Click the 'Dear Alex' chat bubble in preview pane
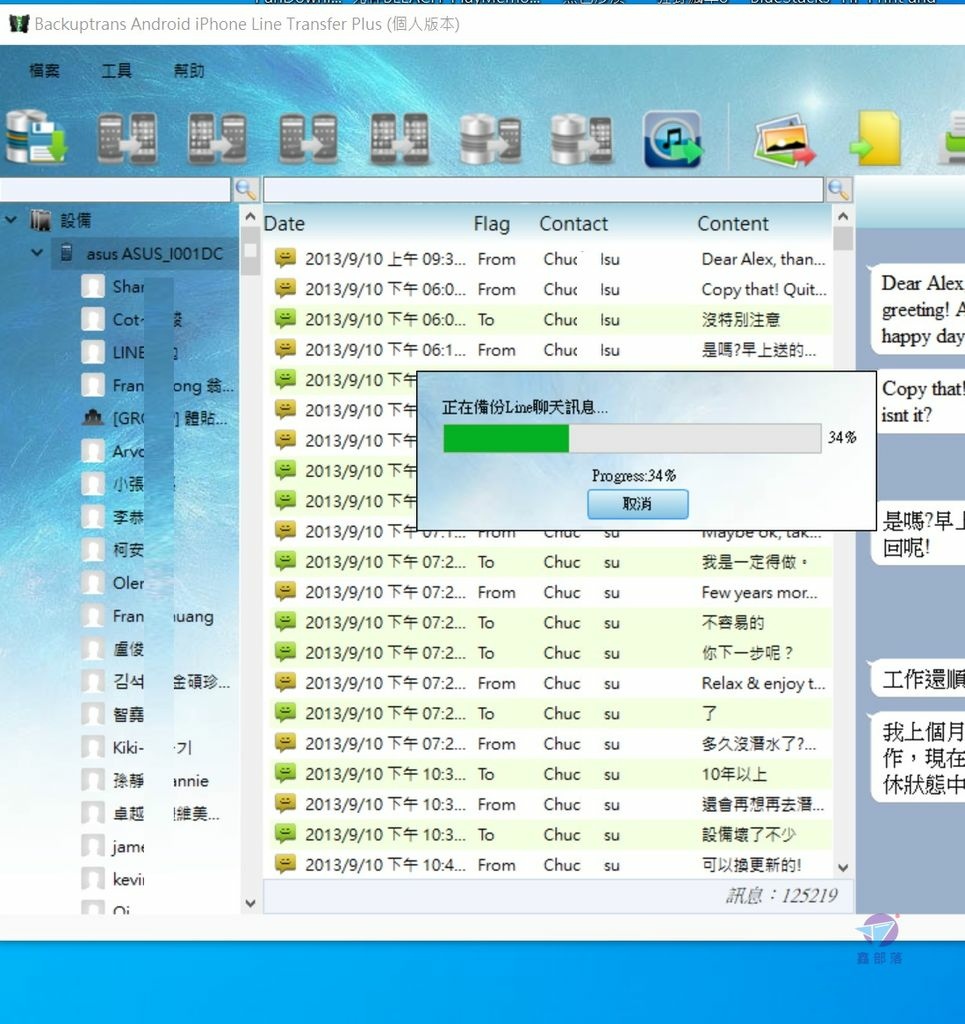The width and height of the screenshot is (965, 1024). pyautogui.click(x=917, y=310)
